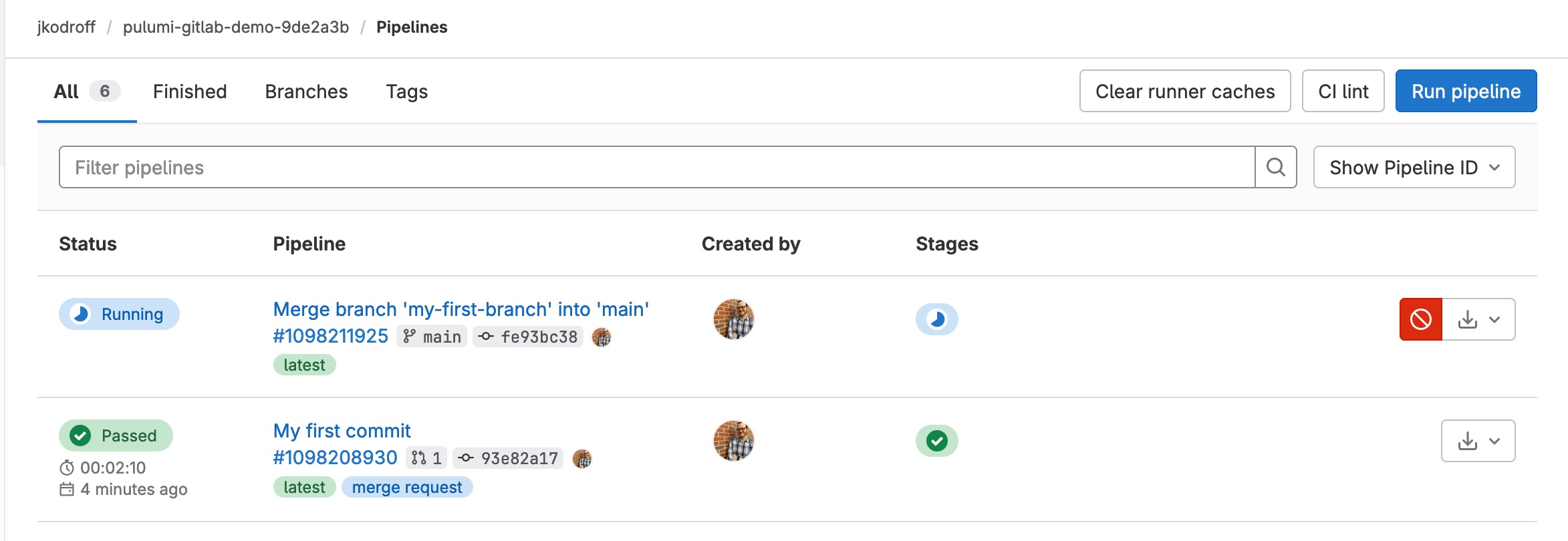This screenshot has height=541, width=1568.
Task: Click the search magnifier icon
Action: 1276,167
